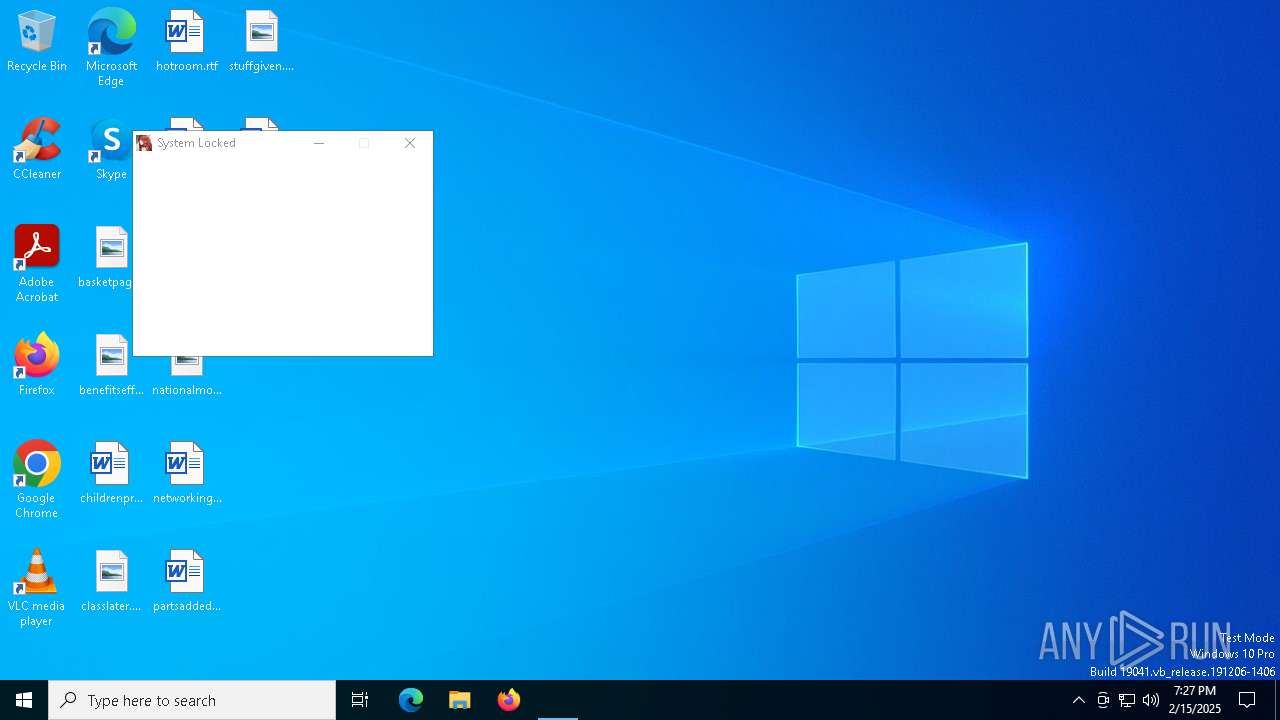The height and width of the screenshot is (720, 1280).
Task: Open File Explorer from the taskbar
Action: tap(460, 700)
